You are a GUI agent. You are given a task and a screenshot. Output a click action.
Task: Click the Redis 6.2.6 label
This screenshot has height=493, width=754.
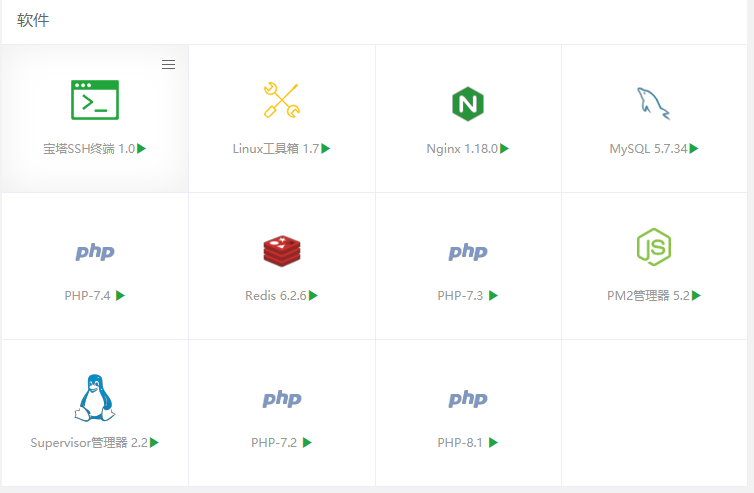(x=276, y=295)
